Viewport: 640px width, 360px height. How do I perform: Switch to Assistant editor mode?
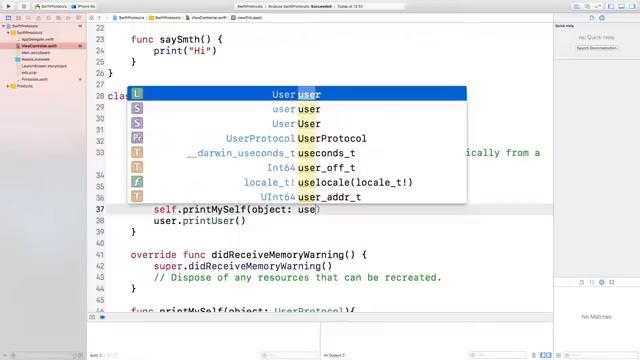(587, 7)
